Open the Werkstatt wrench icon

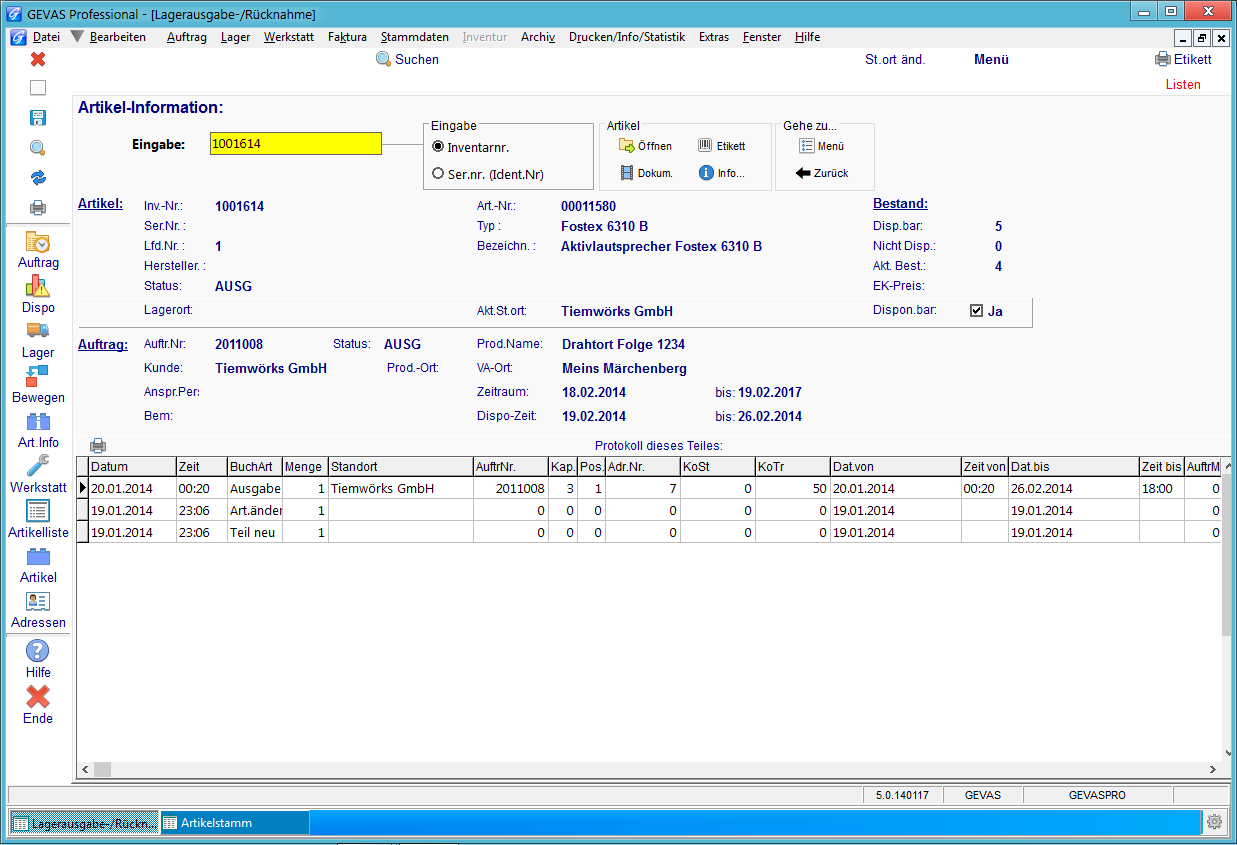click(38, 466)
